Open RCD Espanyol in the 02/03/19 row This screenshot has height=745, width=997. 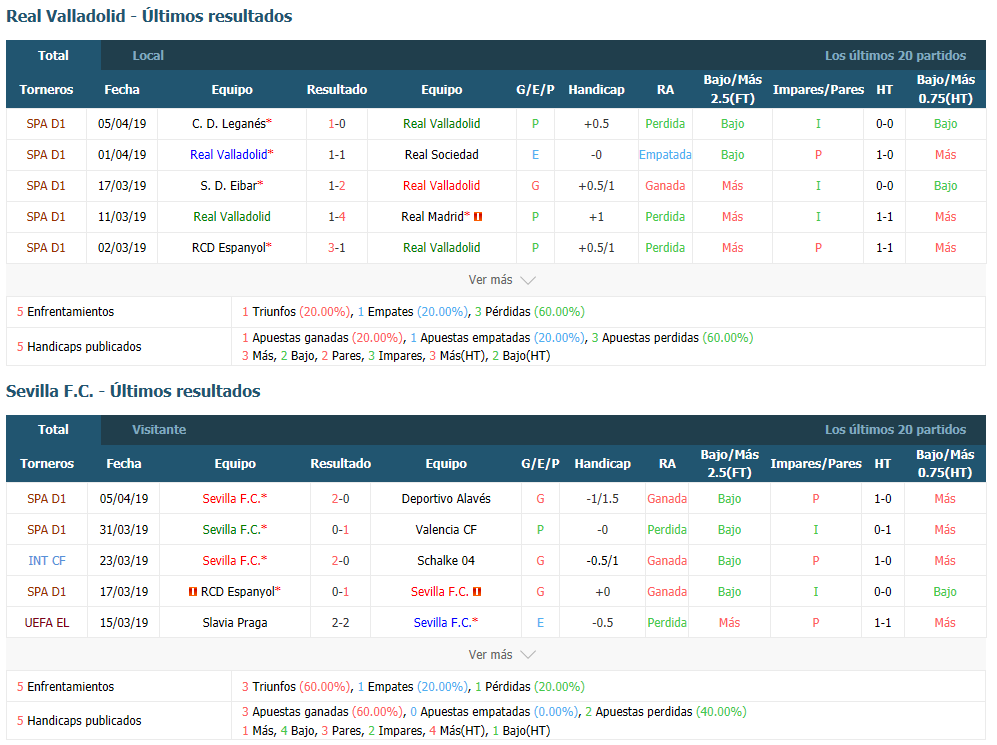click(x=229, y=248)
